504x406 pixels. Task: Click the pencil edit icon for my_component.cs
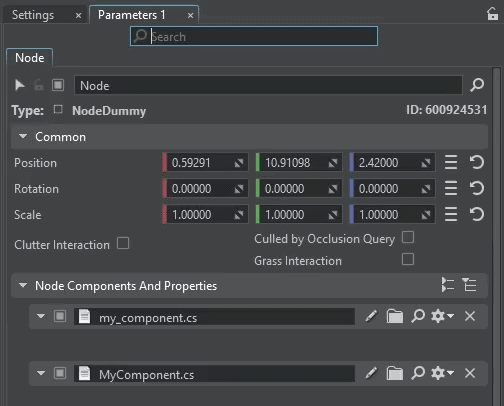[371, 316]
